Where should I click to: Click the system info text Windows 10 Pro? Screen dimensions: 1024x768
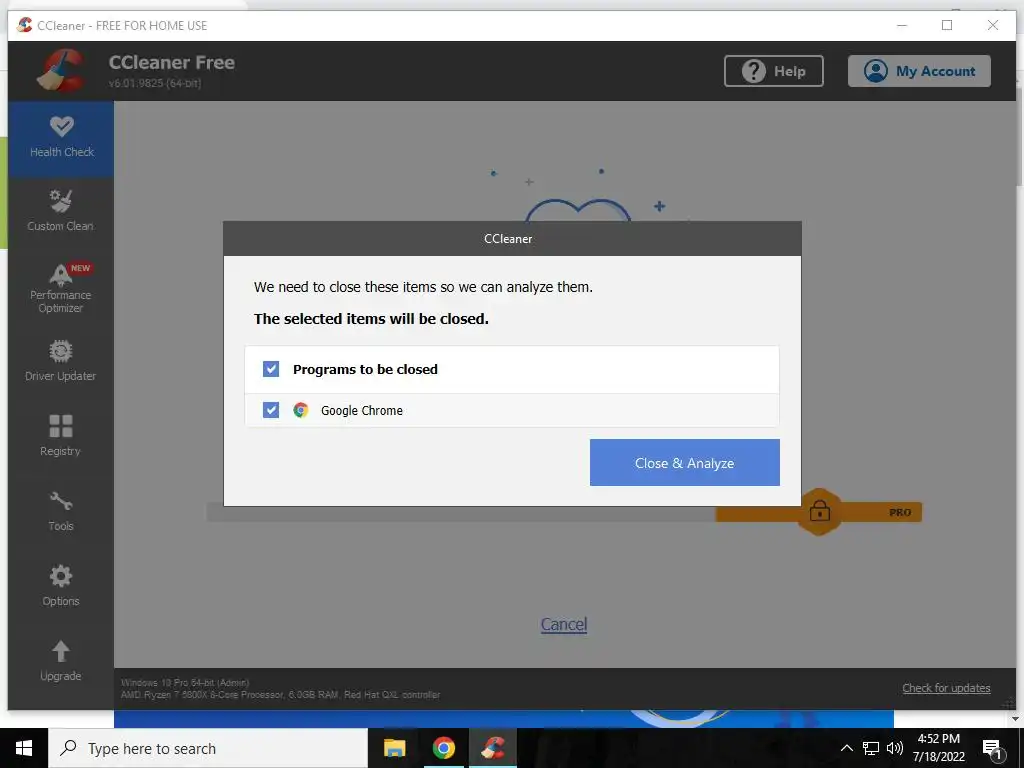click(x=185, y=682)
